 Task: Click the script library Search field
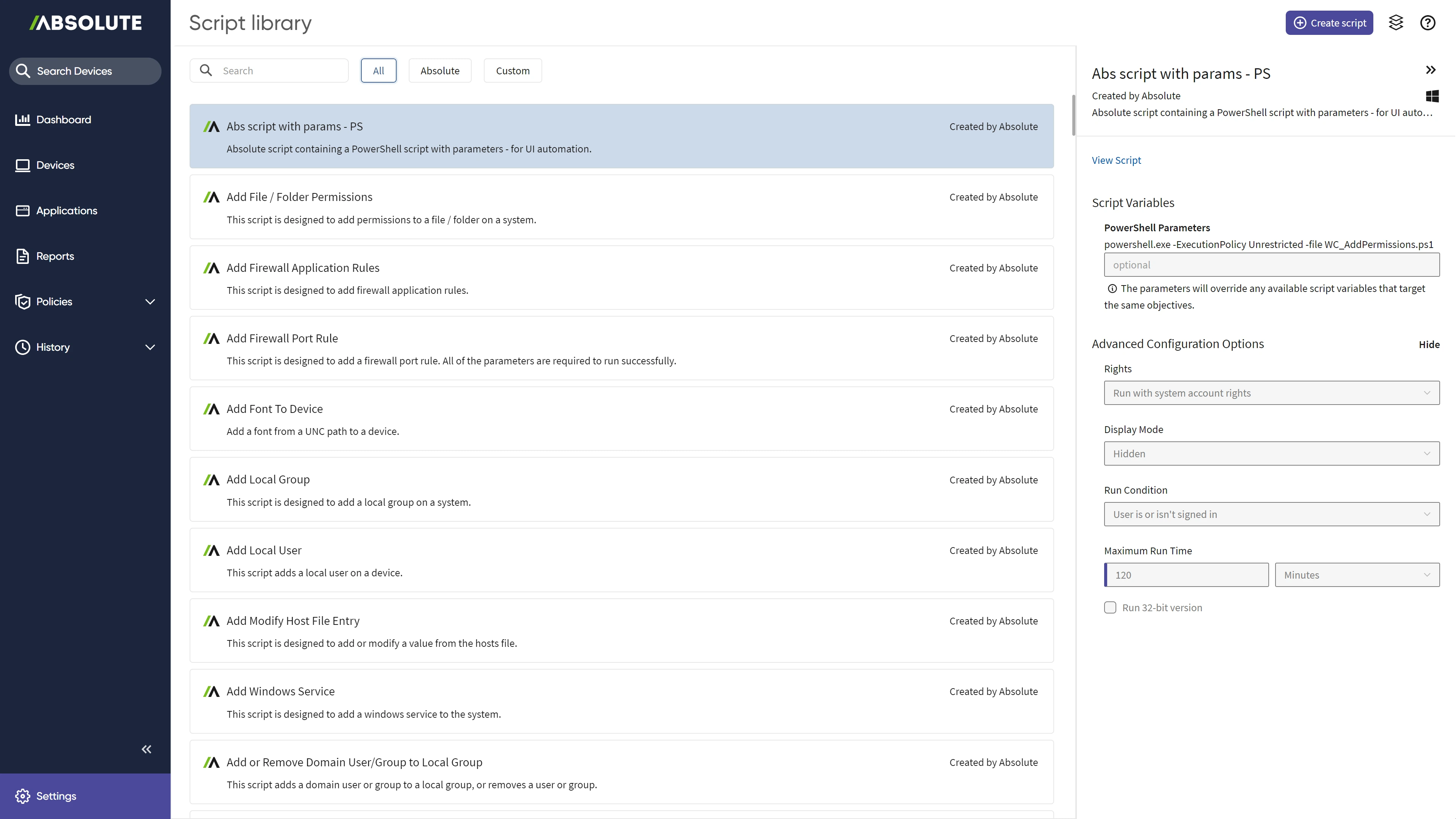(269, 71)
